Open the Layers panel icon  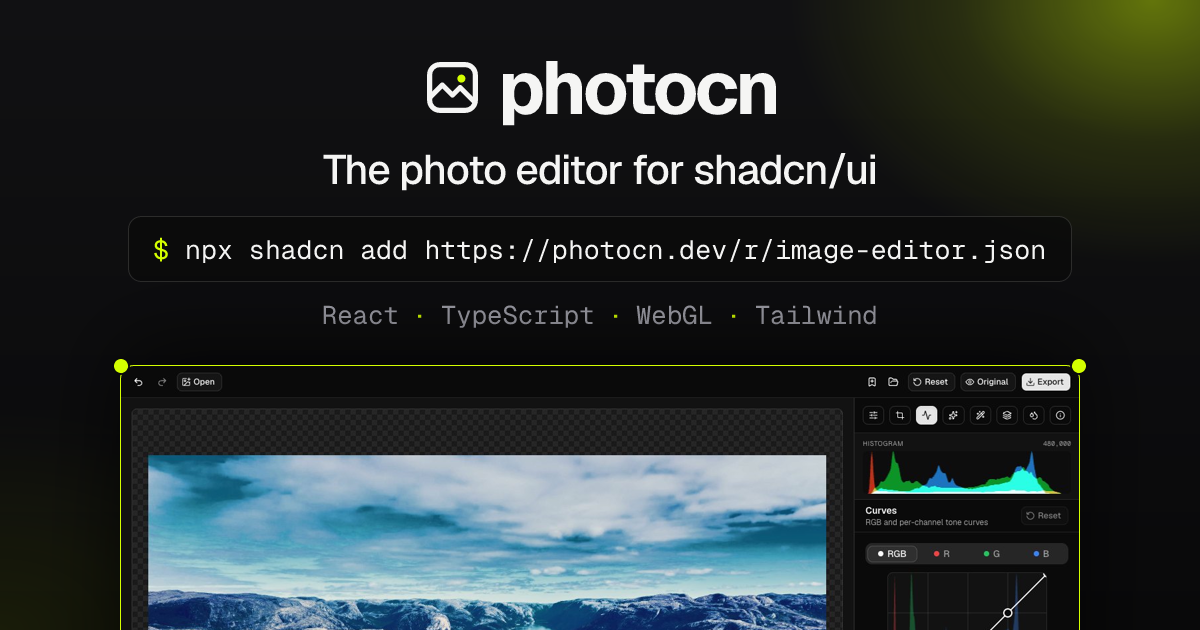click(1008, 415)
